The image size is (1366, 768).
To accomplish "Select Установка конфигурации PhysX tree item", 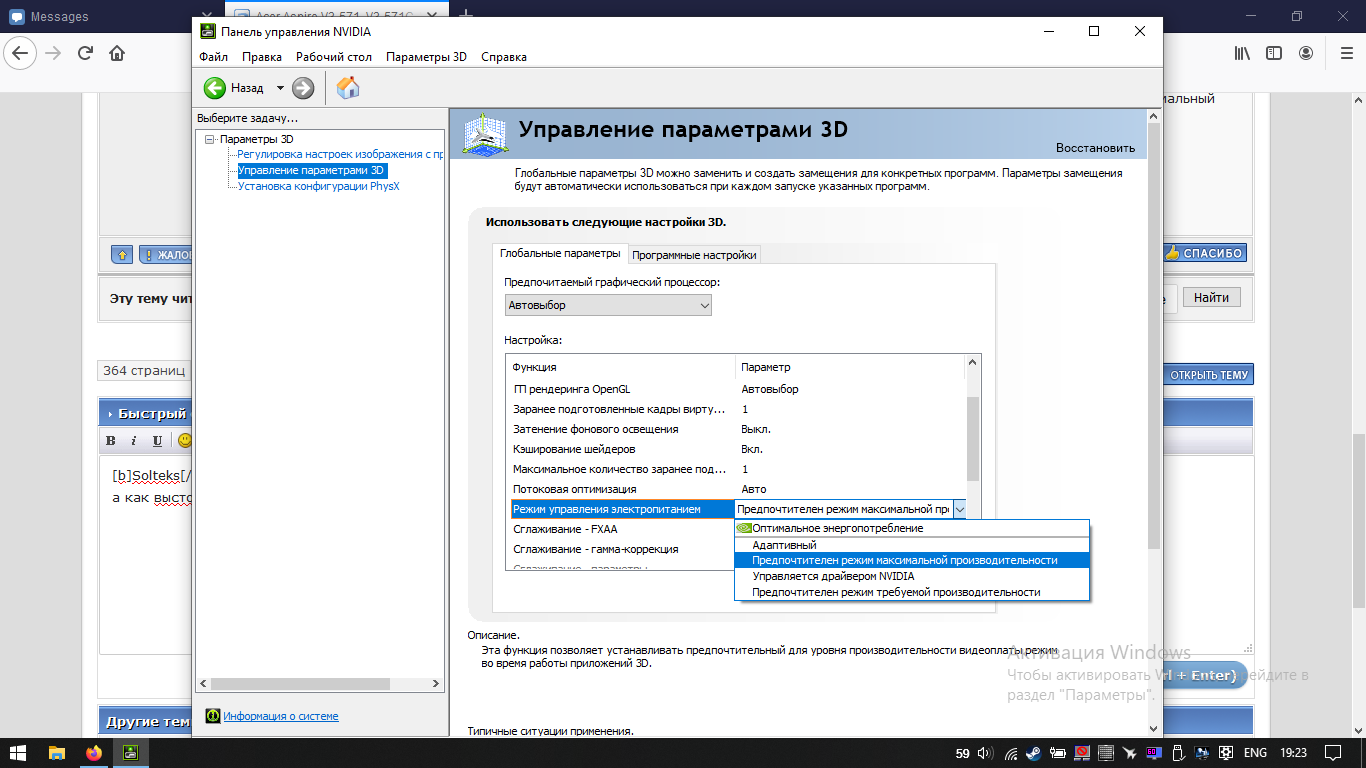I will (x=318, y=186).
